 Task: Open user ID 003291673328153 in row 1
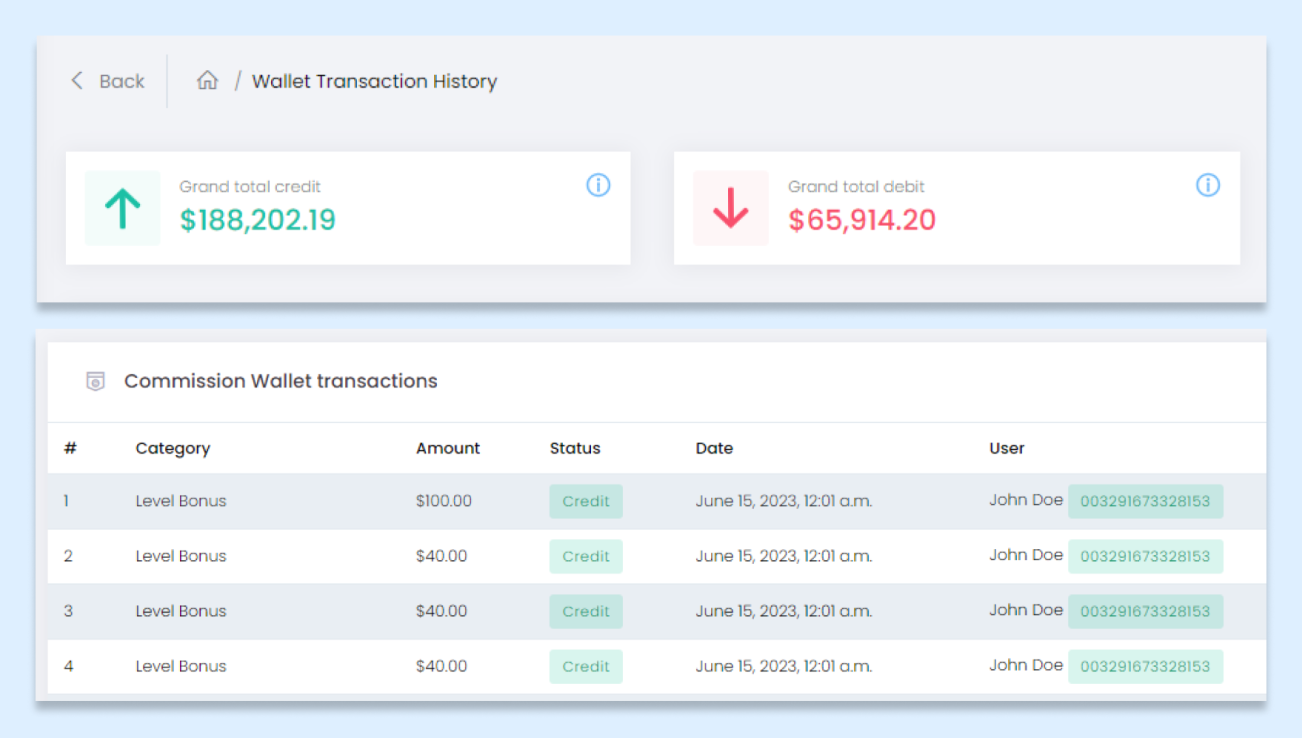(x=1145, y=501)
